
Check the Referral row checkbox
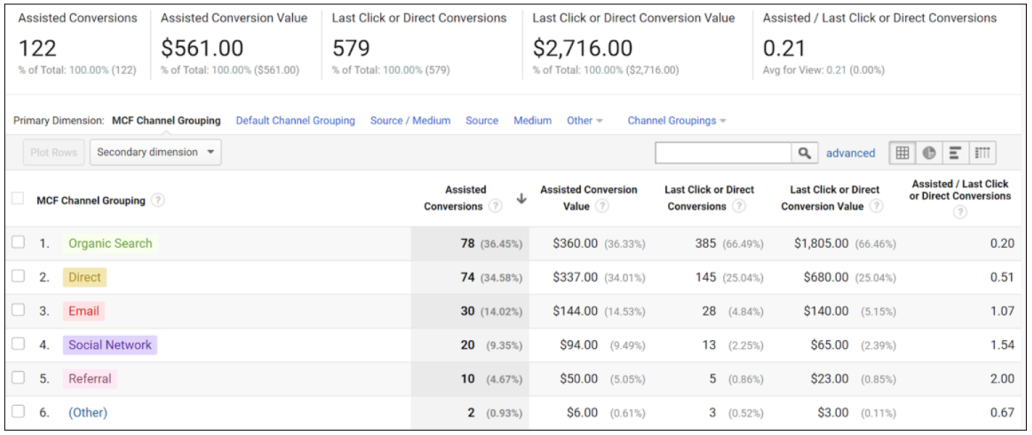tap(18, 377)
